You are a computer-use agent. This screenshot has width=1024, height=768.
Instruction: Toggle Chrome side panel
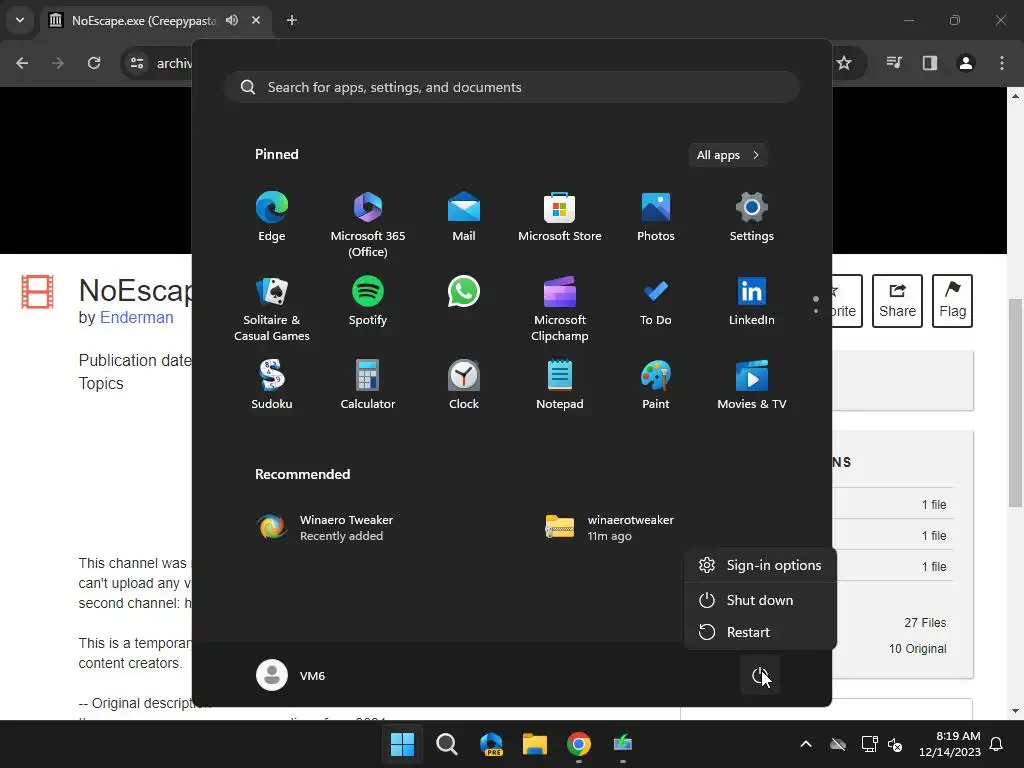pos(929,63)
